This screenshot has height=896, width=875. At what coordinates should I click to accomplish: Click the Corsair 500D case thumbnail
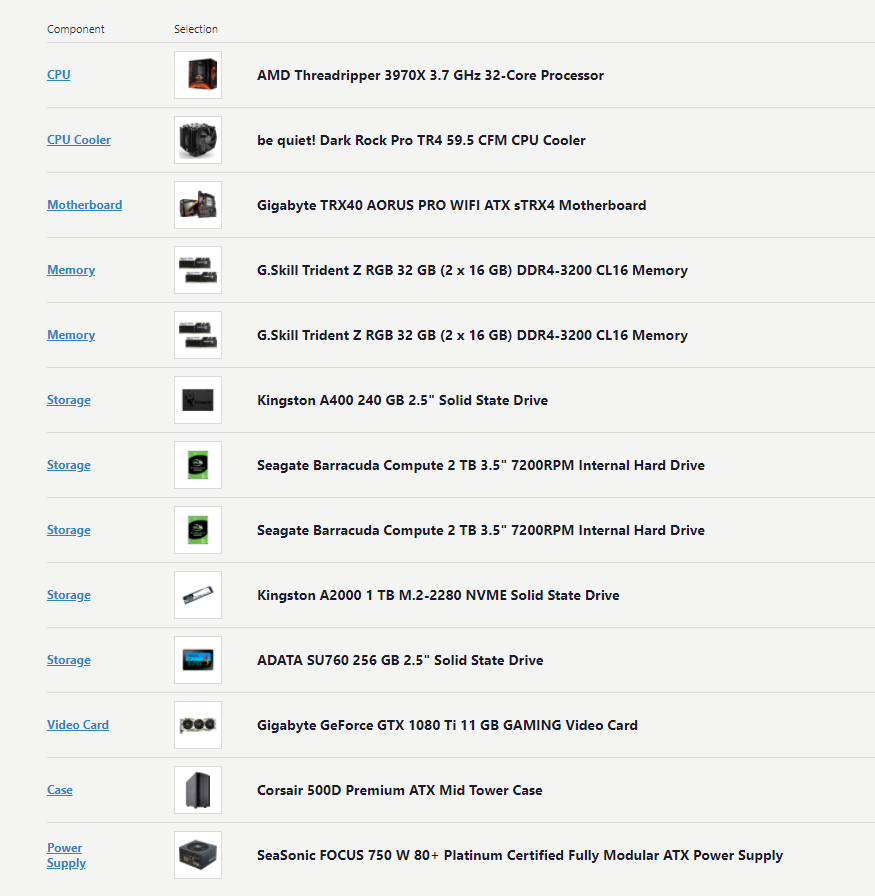197,790
